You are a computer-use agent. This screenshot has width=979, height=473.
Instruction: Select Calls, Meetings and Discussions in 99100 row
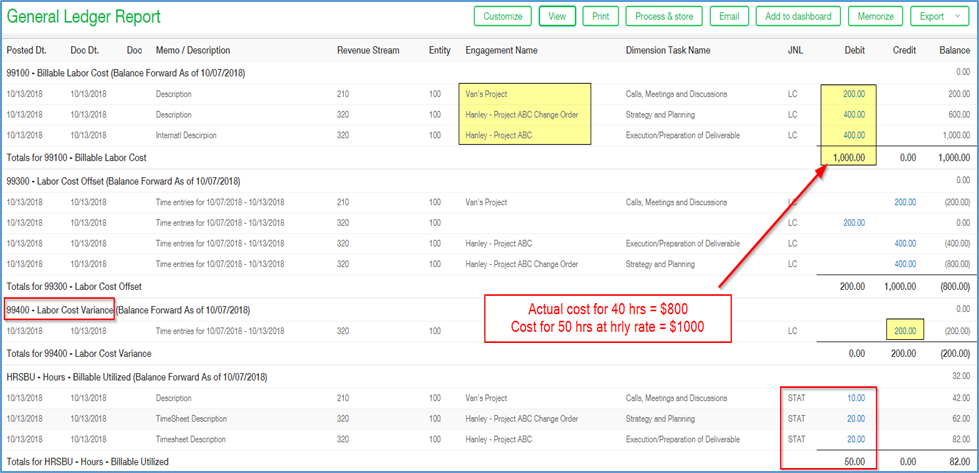coord(676,94)
